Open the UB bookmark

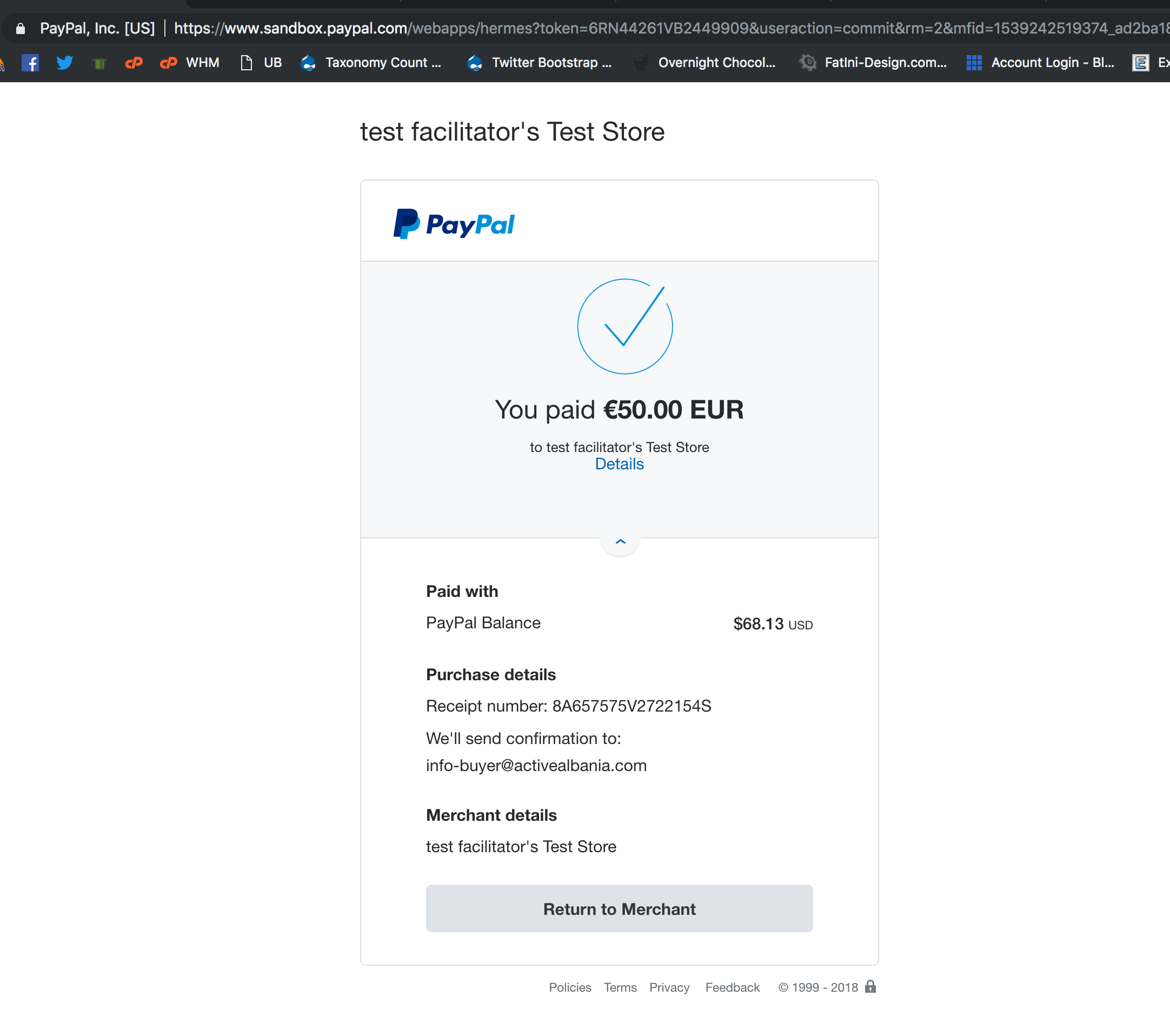(x=261, y=62)
